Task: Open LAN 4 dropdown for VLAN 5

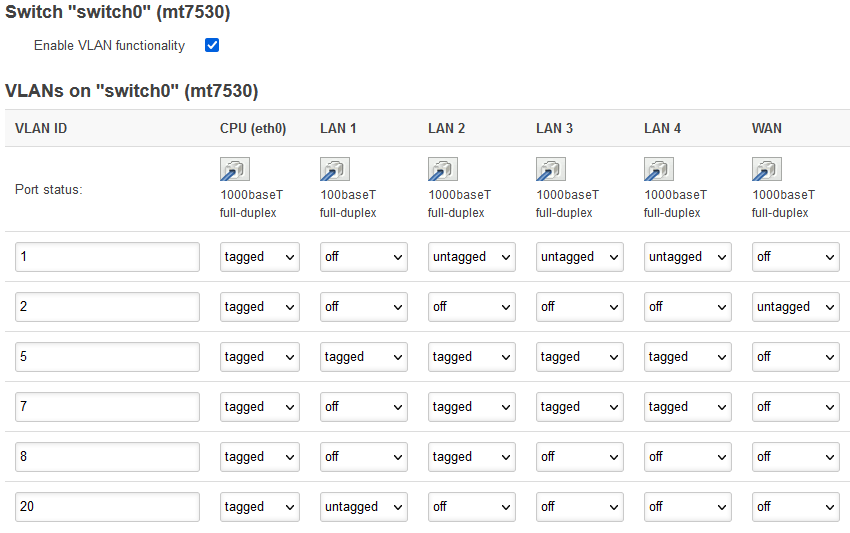Action: coord(687,357)
